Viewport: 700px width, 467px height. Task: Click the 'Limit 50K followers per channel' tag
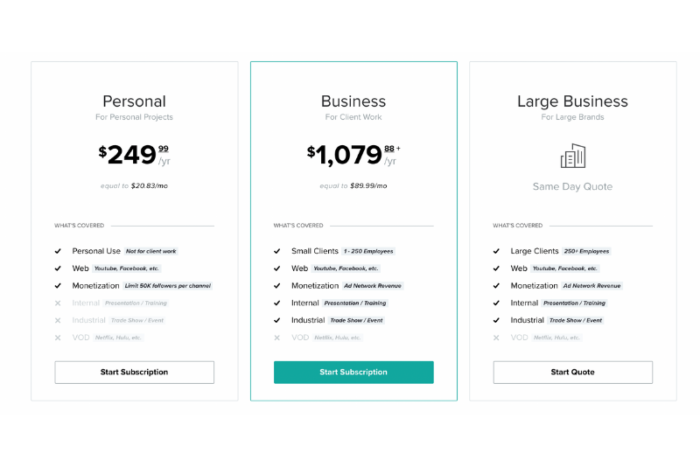click(168, 286)
